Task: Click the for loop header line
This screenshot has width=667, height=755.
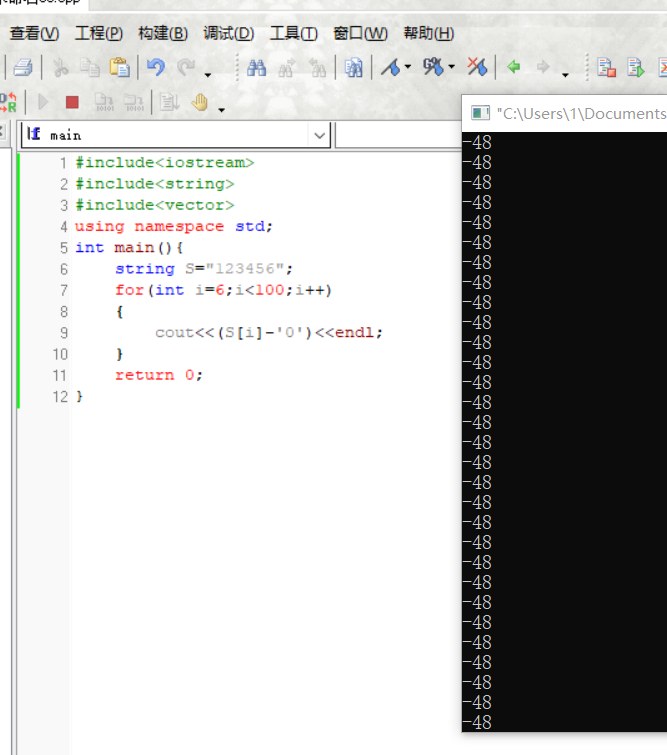Action: [x=223, y=290]
